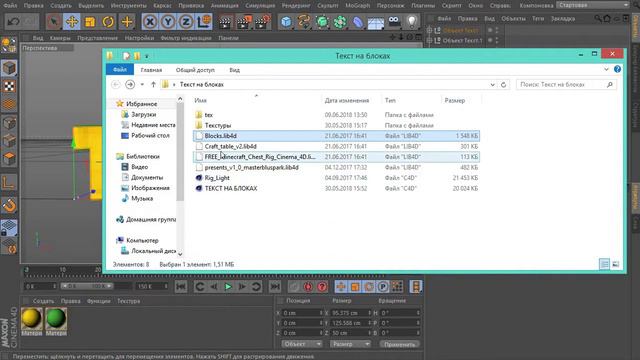Open the Фильтр индикации viewport menu
This screenshot has width=640, height=360.
[x=186, y=38]
